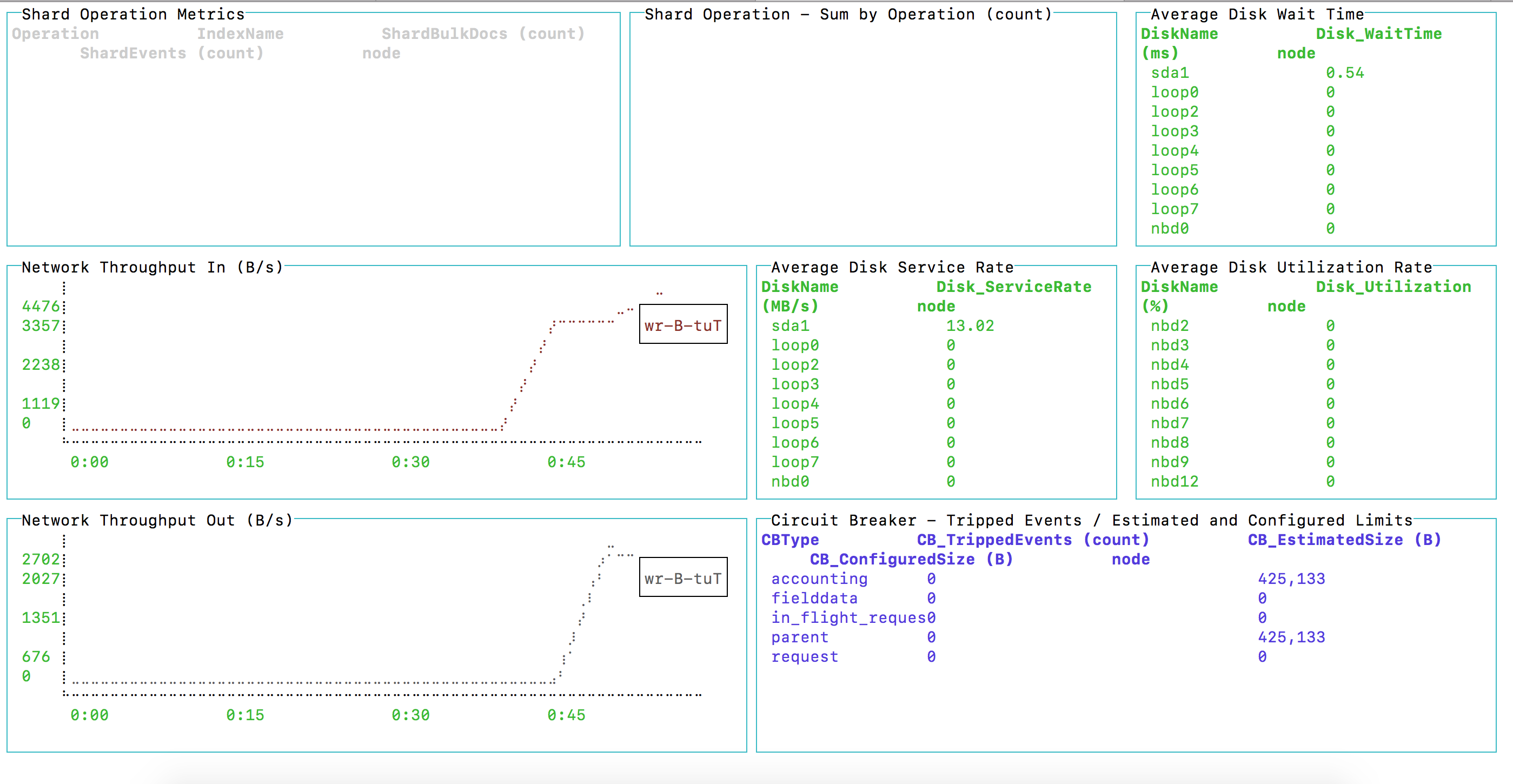The width and height of the screenshot is (1513, 784).
Task: Select the wr-B-tuT legend in Network Out
Action: (682, 579)
